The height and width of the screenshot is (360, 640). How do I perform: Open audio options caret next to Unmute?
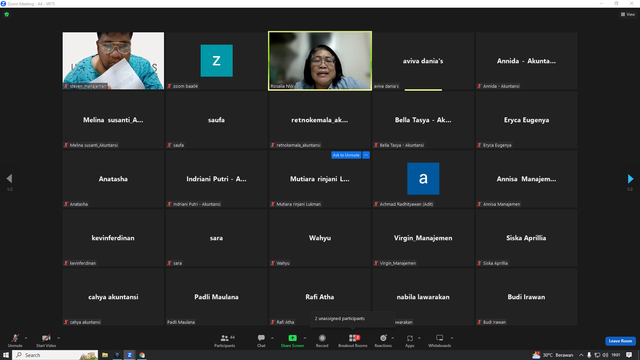pos(26,338)
